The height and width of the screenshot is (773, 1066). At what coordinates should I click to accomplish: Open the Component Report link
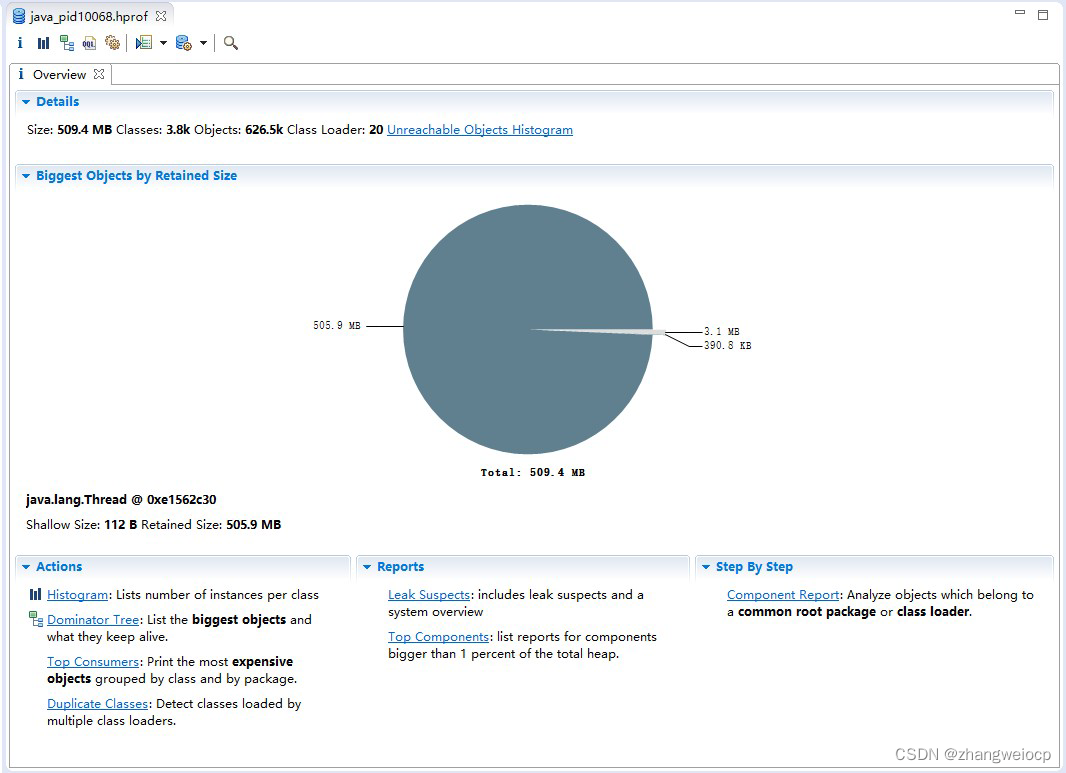pos(783,594)
